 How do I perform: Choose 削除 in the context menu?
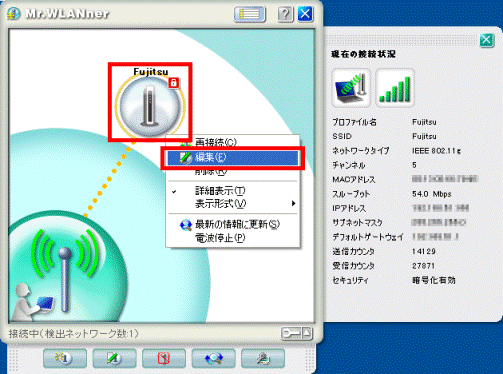211,172
